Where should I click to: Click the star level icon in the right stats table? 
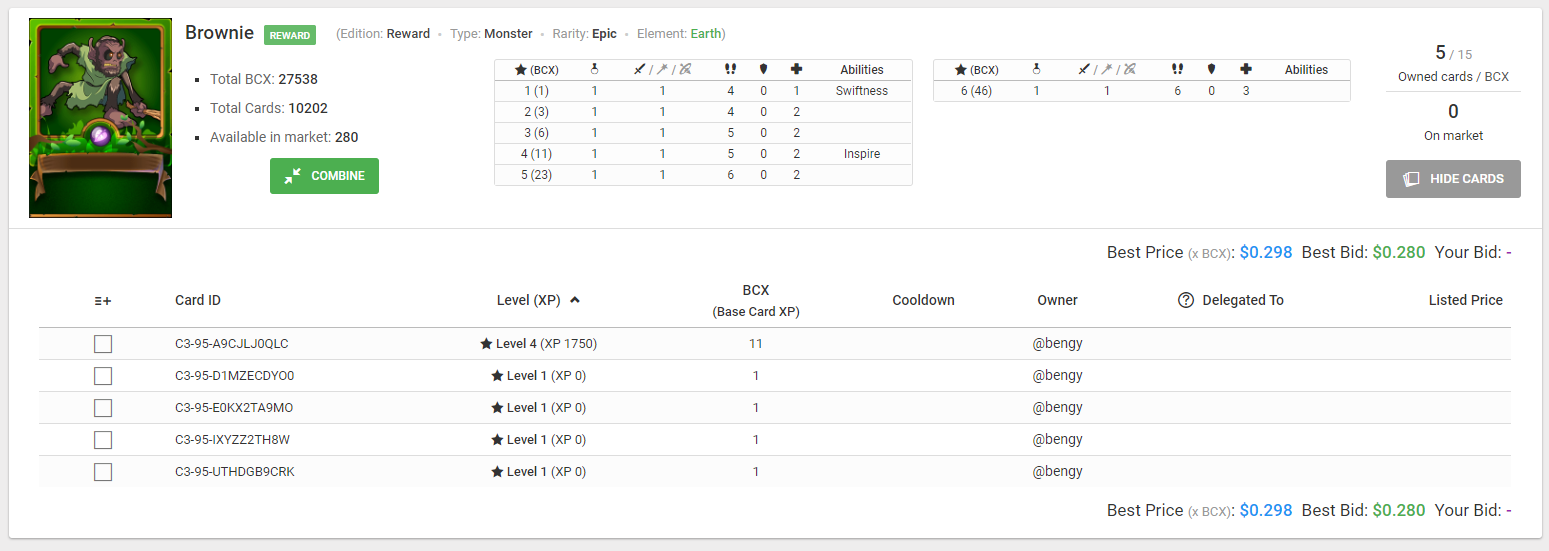point(961,70)
